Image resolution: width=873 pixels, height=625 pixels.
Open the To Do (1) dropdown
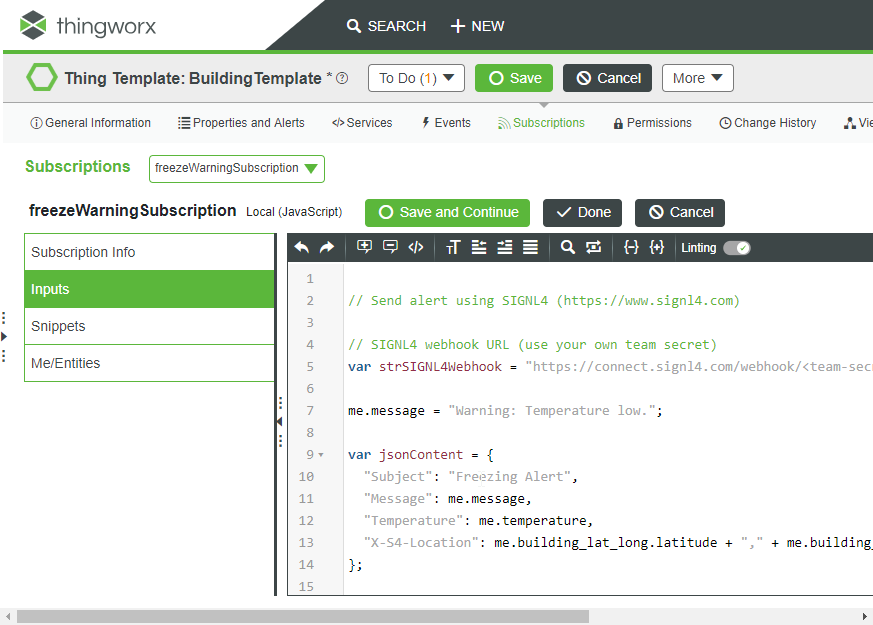pyautogui.click(x=416, y=78)
